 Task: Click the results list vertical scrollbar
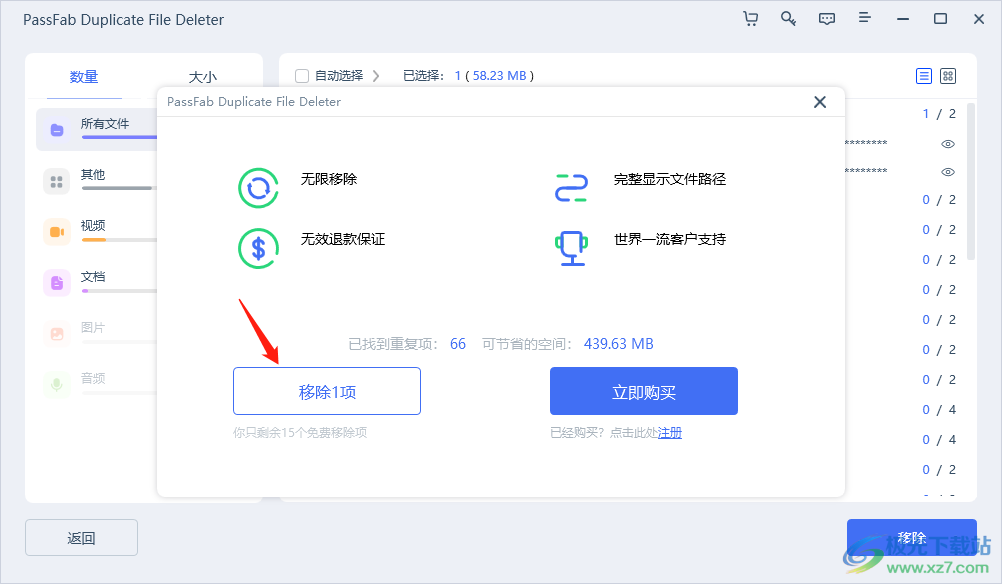pyautogui.click(x=971, y=181)
